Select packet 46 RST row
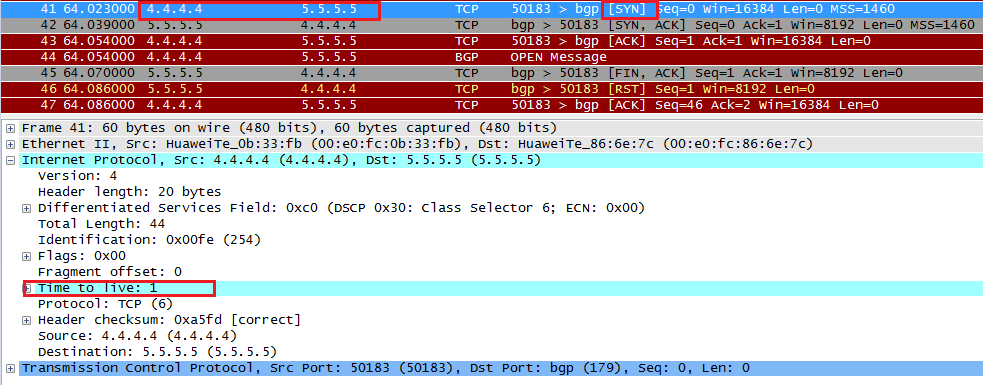983x385 pixels. point(492,89)
